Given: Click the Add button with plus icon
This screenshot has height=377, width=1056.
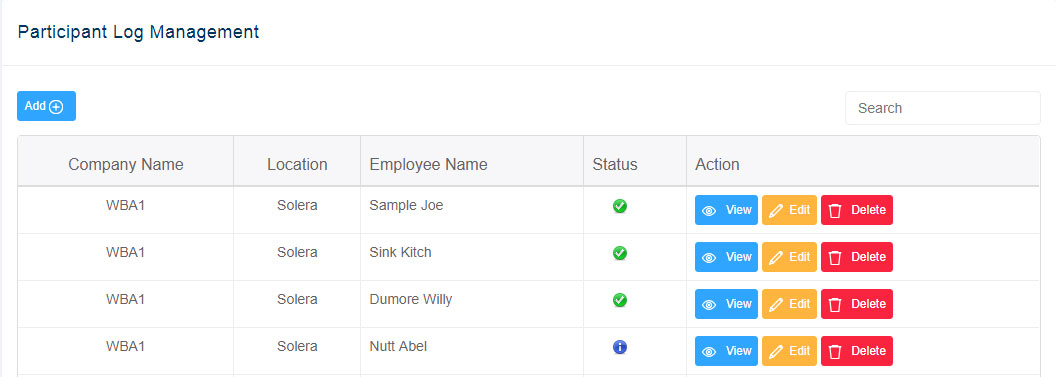Looking at the screenshot, I should tap(46, 106).
